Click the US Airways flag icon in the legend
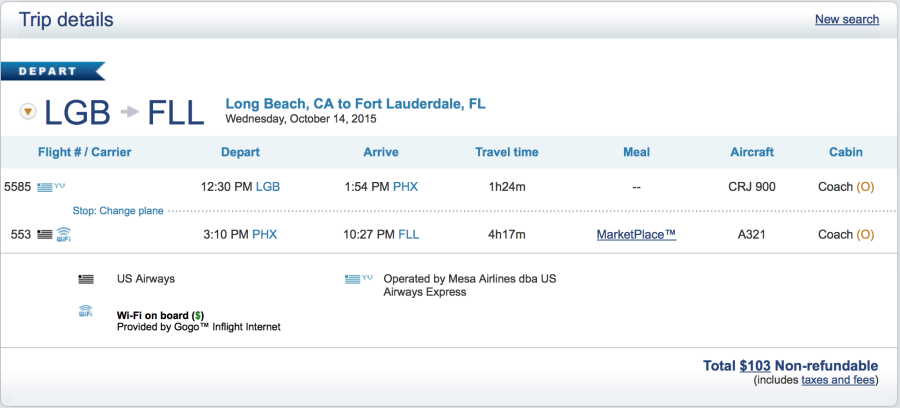900x408 pixels. 86,280
